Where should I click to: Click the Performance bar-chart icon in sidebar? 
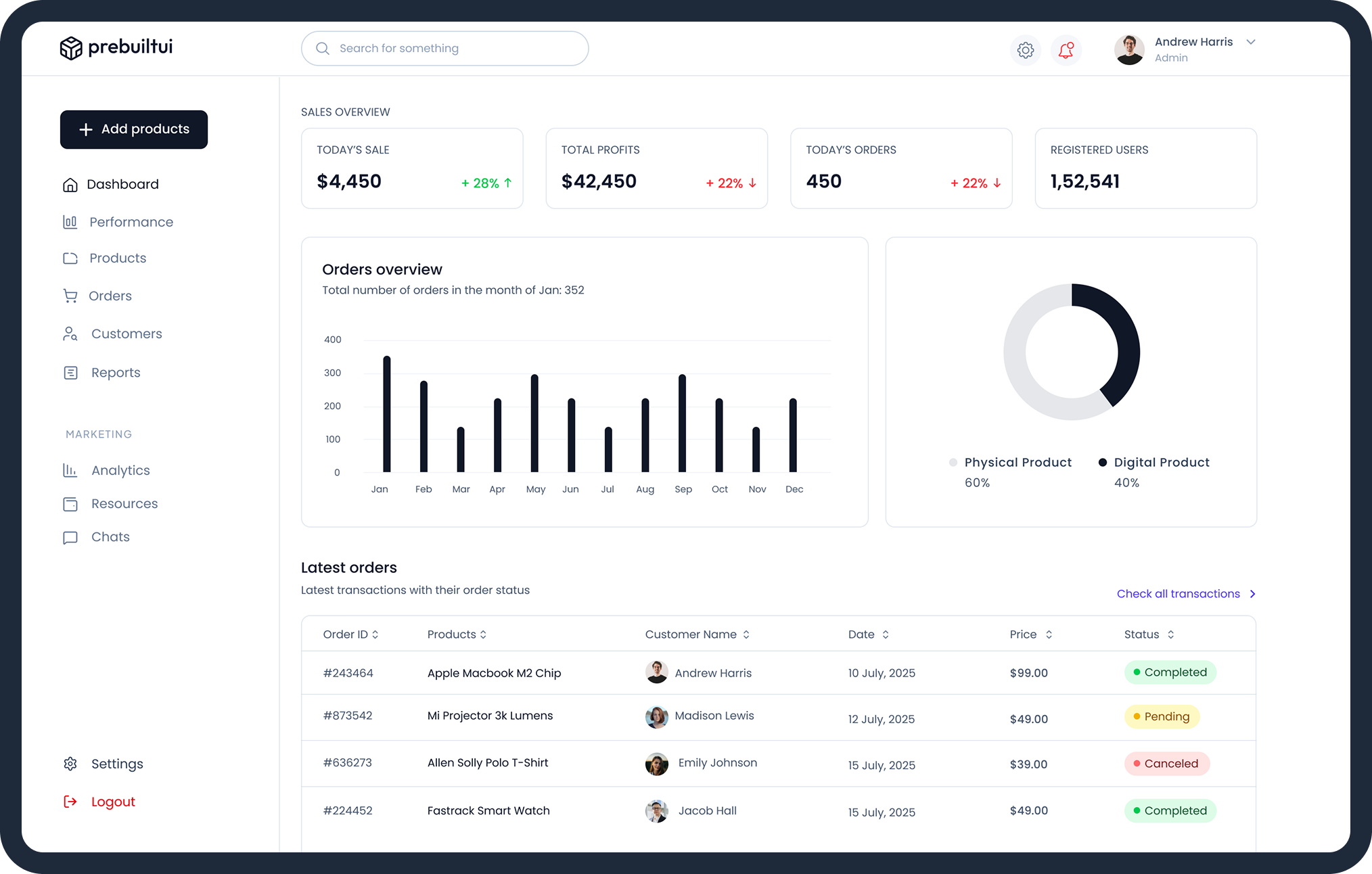point(70,222)
